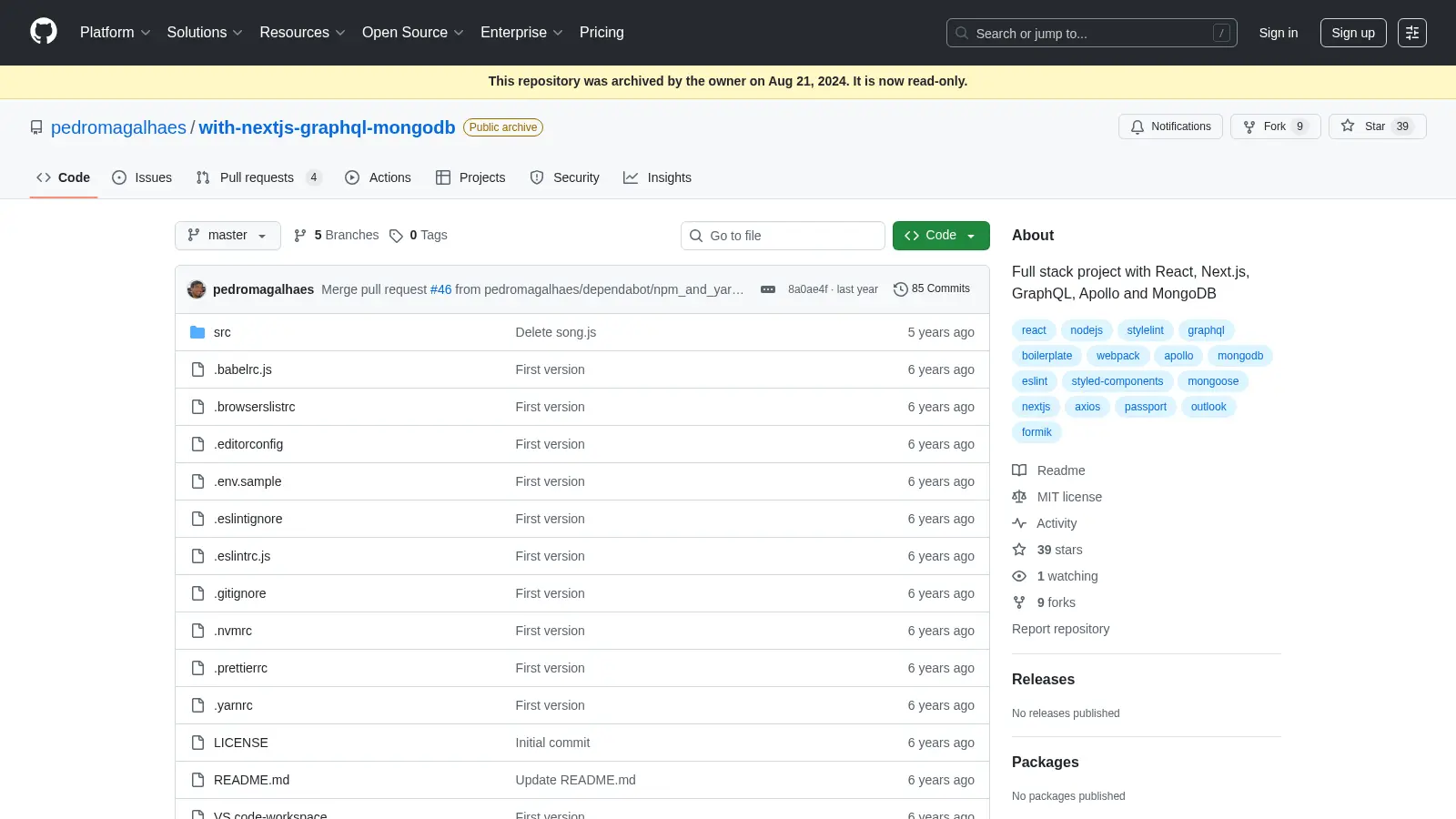Expand commit message ellipsis icon
The image size is (1456, 819).
[x=768, y=289]
